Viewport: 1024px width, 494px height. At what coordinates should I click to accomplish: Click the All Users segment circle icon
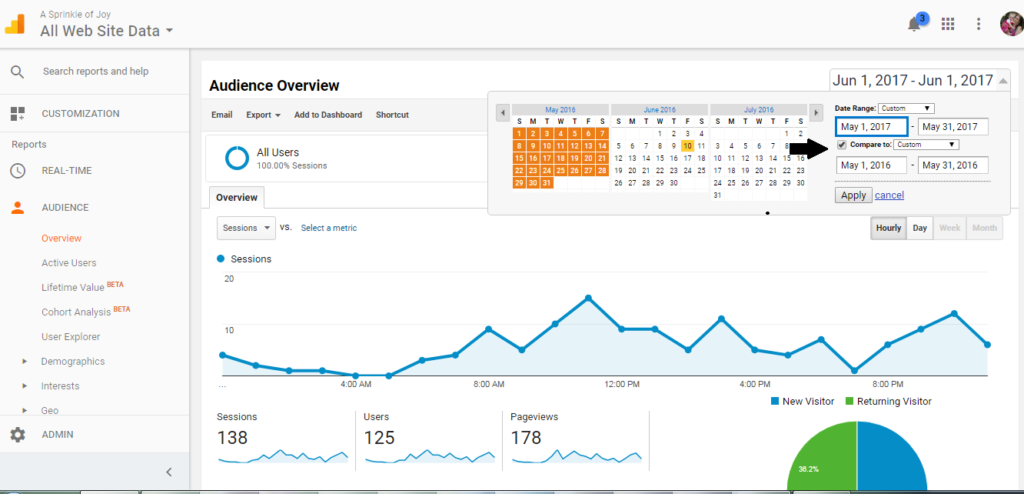(236, 158)
